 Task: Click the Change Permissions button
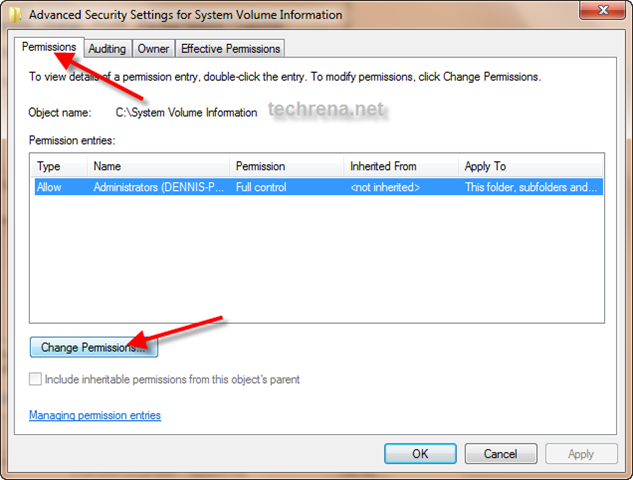[93, 348]
